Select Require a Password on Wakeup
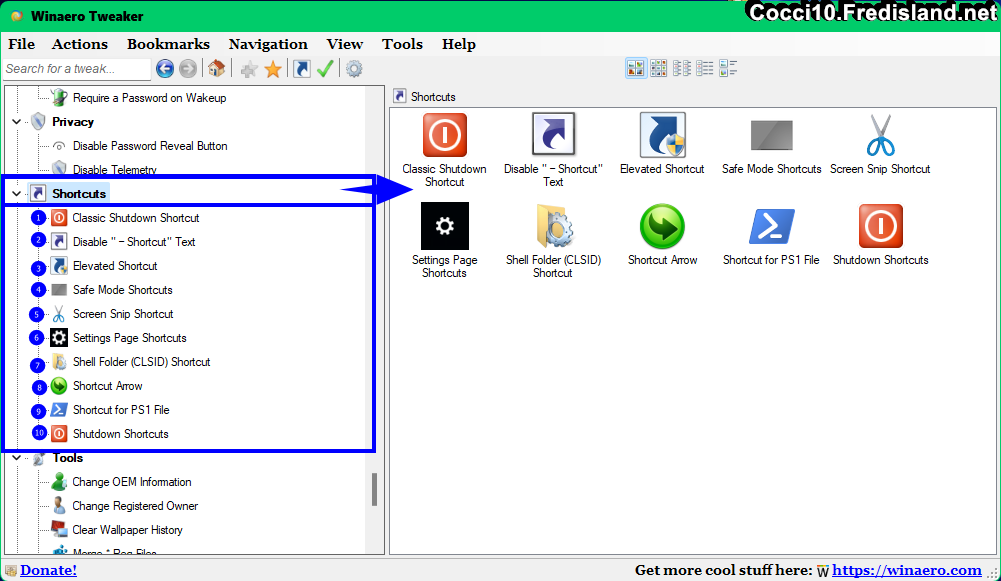 (x=149, y=98)
